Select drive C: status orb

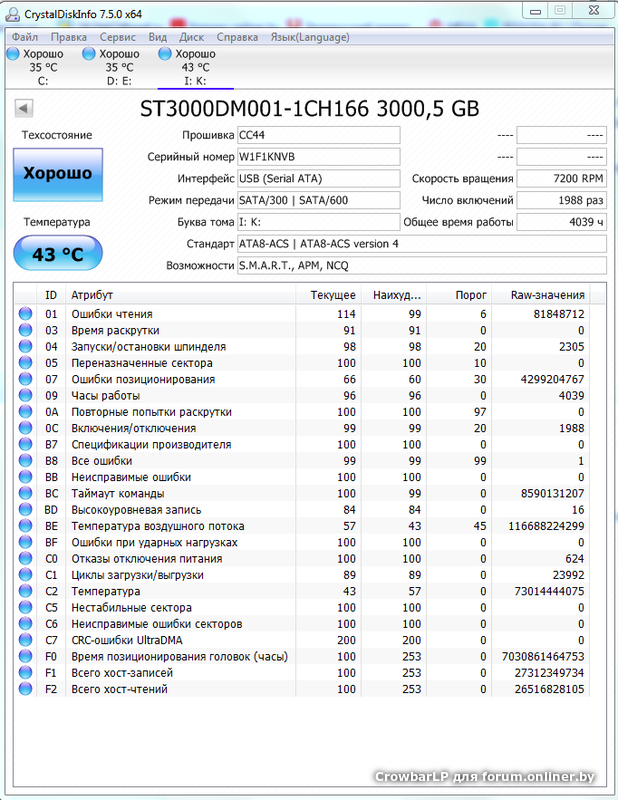14,54
